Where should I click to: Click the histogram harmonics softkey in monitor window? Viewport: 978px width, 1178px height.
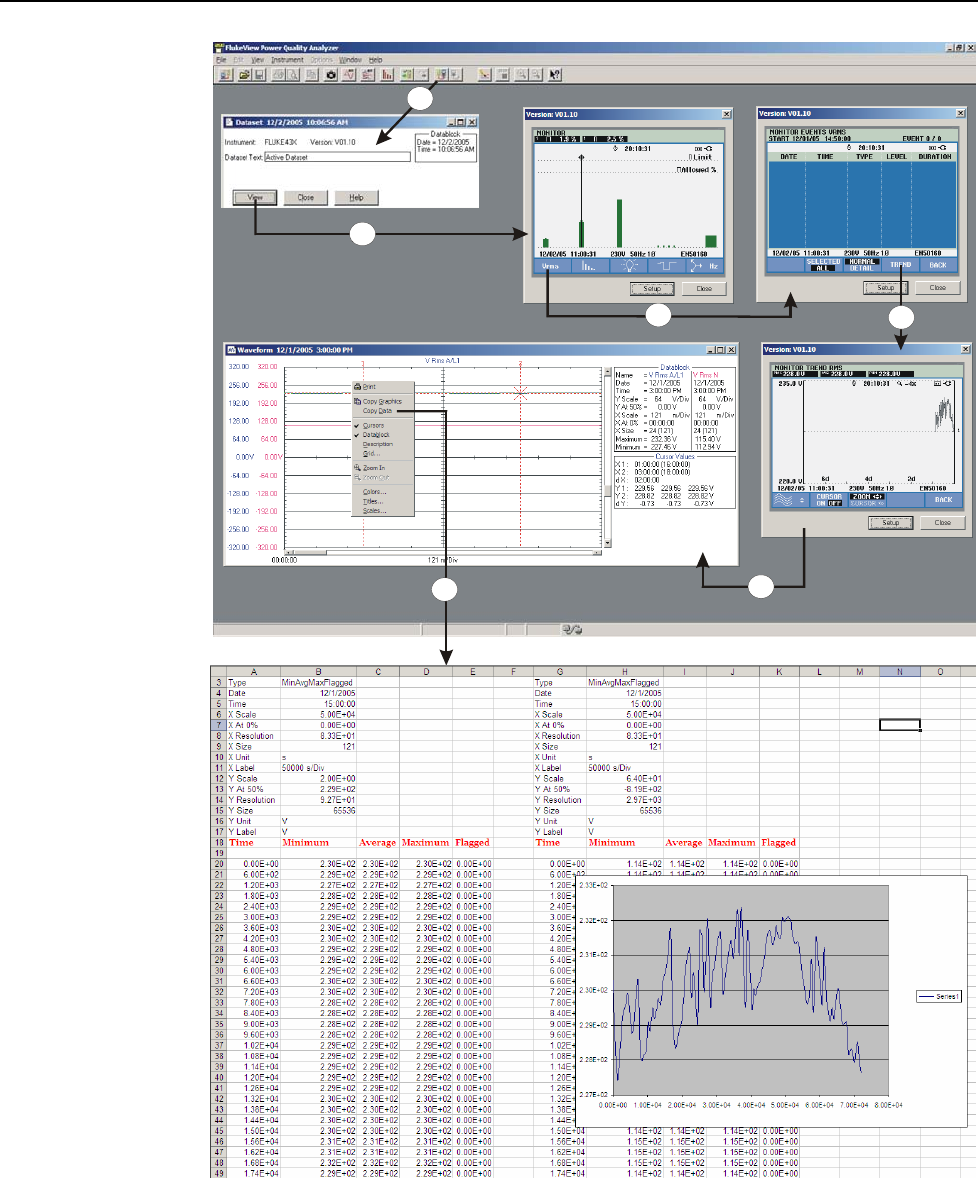click(590, 266)
